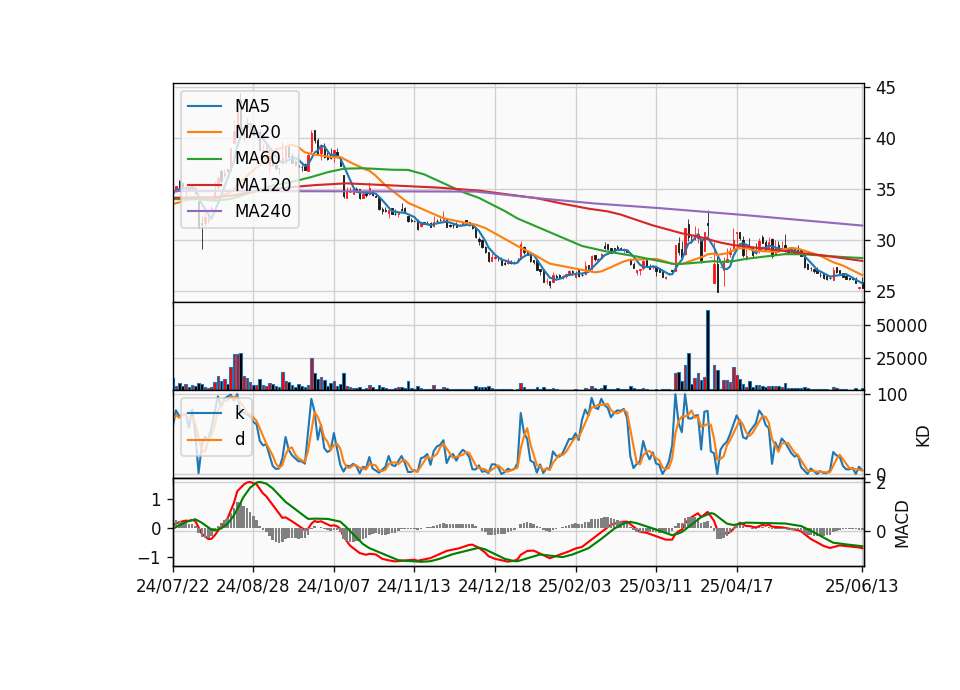Click the MACD right axis value 2
Viewport: 960px width, 690px height.
(x=880, y=484)
